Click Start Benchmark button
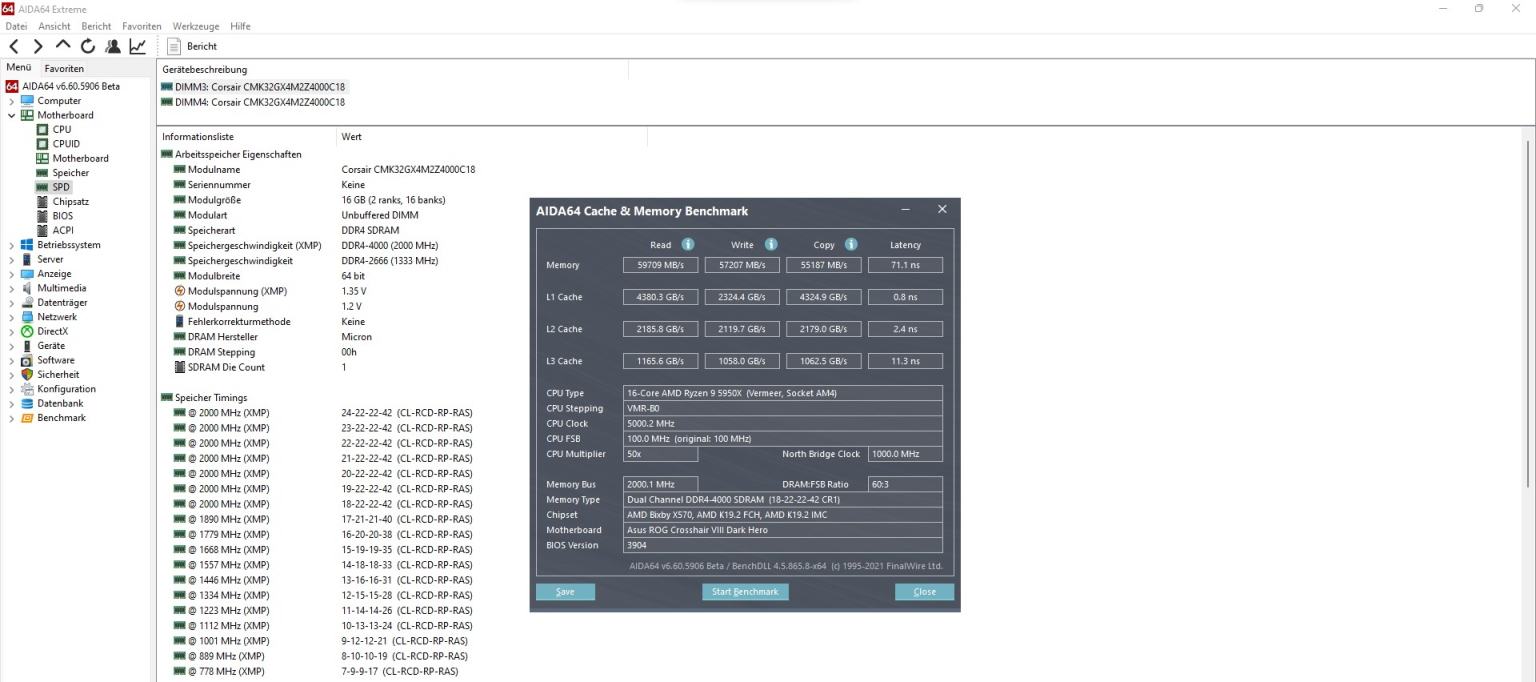Image resolution: width=1536 pixels, height=682 pixels. 745,592
